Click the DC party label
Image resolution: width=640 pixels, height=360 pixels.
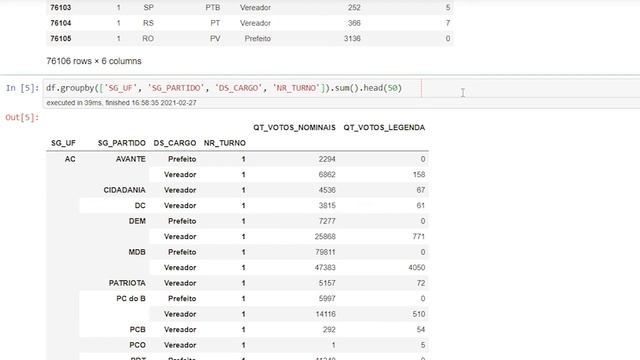point(140,206)
